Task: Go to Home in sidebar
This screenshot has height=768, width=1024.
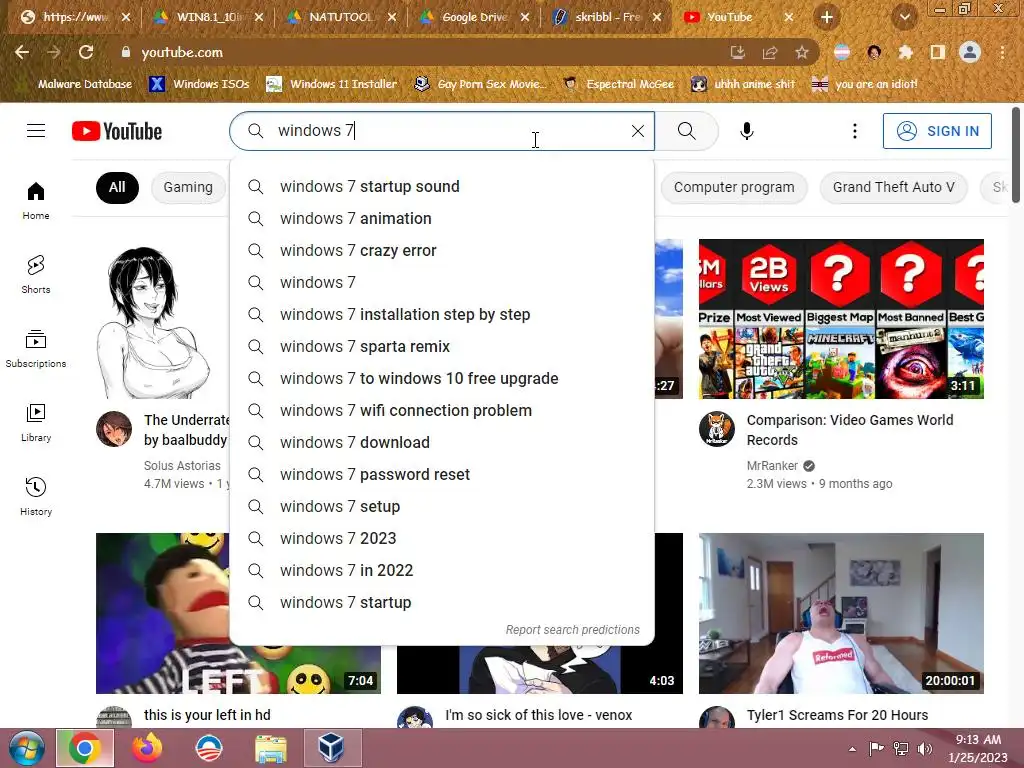Action: coord(36,200)
